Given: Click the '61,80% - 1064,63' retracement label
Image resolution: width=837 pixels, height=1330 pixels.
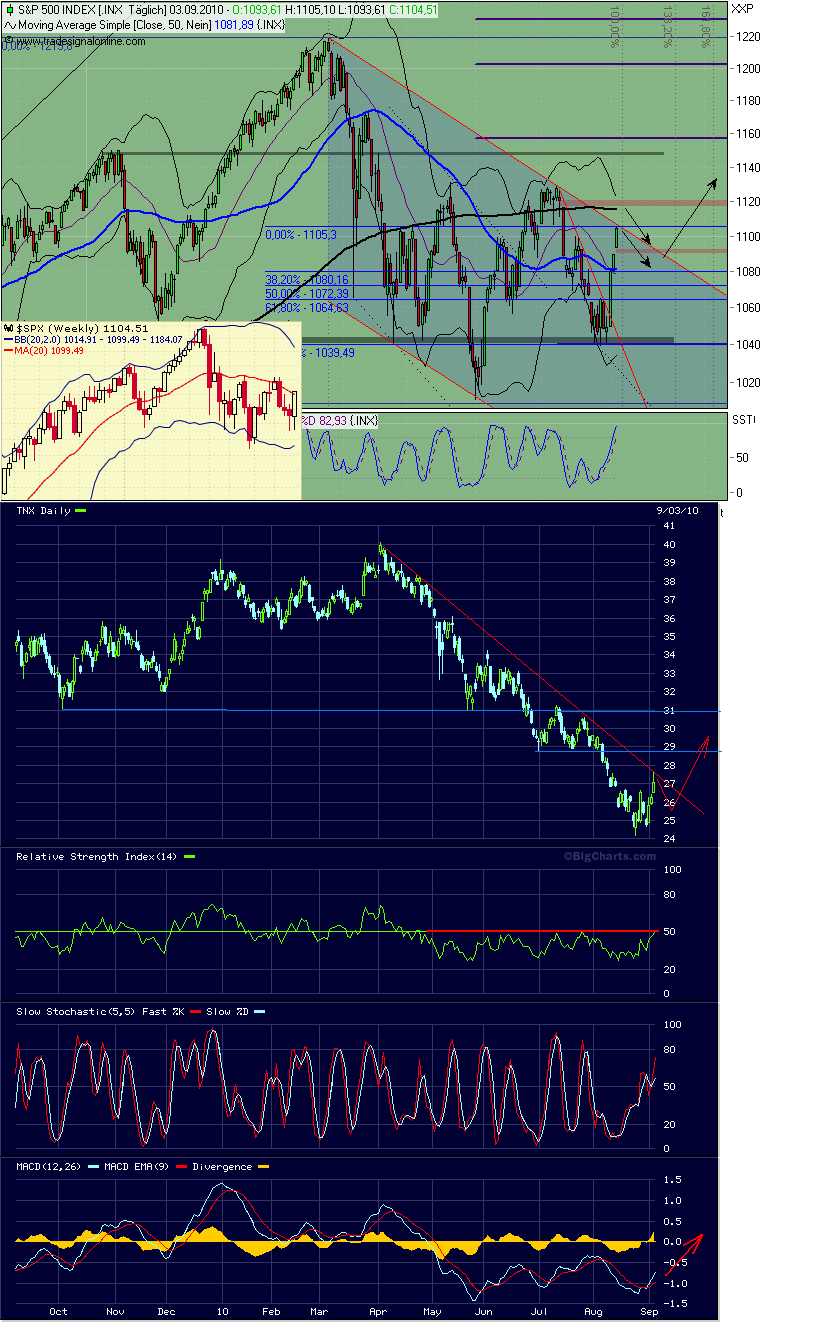Looking at the screenshot, I should [x=306, y=308].
